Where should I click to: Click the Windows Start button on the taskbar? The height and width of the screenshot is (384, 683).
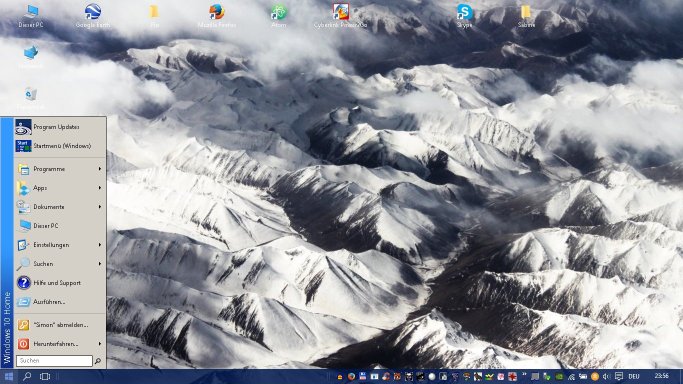coord(8,377)
